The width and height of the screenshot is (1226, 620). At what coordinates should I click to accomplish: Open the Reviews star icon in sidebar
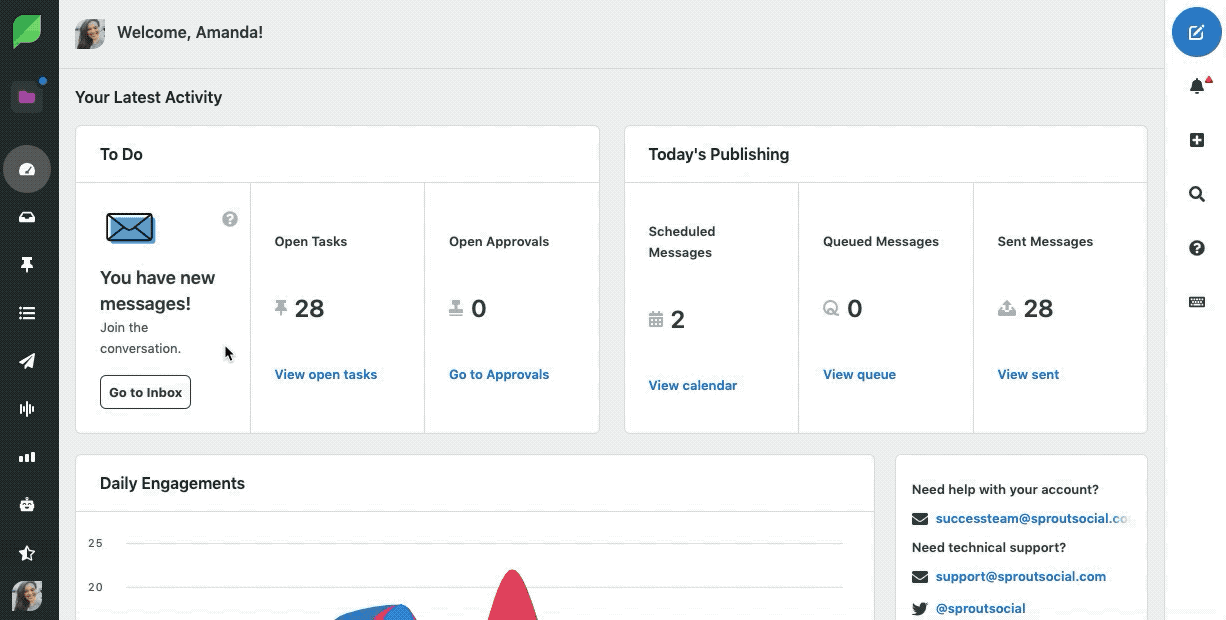(27, 553)
